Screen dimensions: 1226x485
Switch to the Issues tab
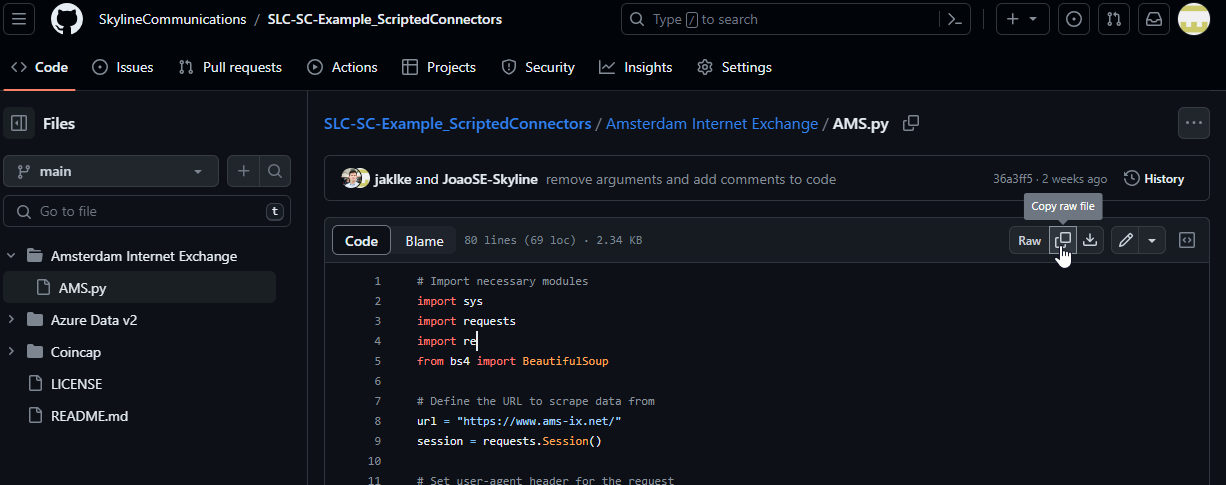[x=123, y=67]
